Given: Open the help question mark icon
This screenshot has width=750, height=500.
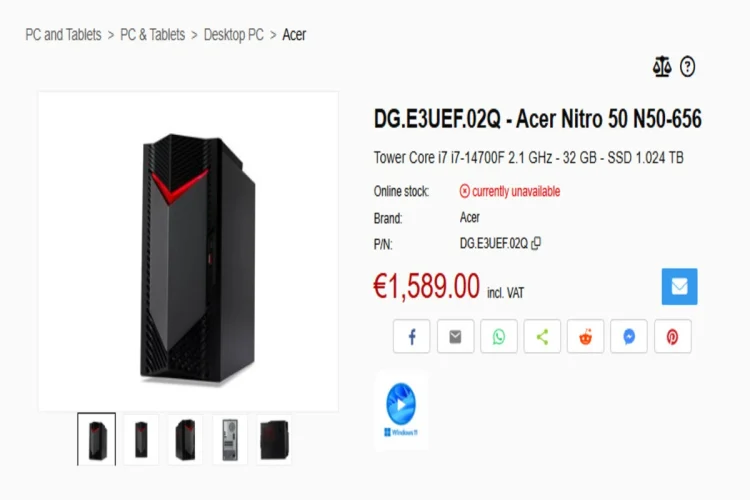Looking at the screenshot, I should (687, 67).
